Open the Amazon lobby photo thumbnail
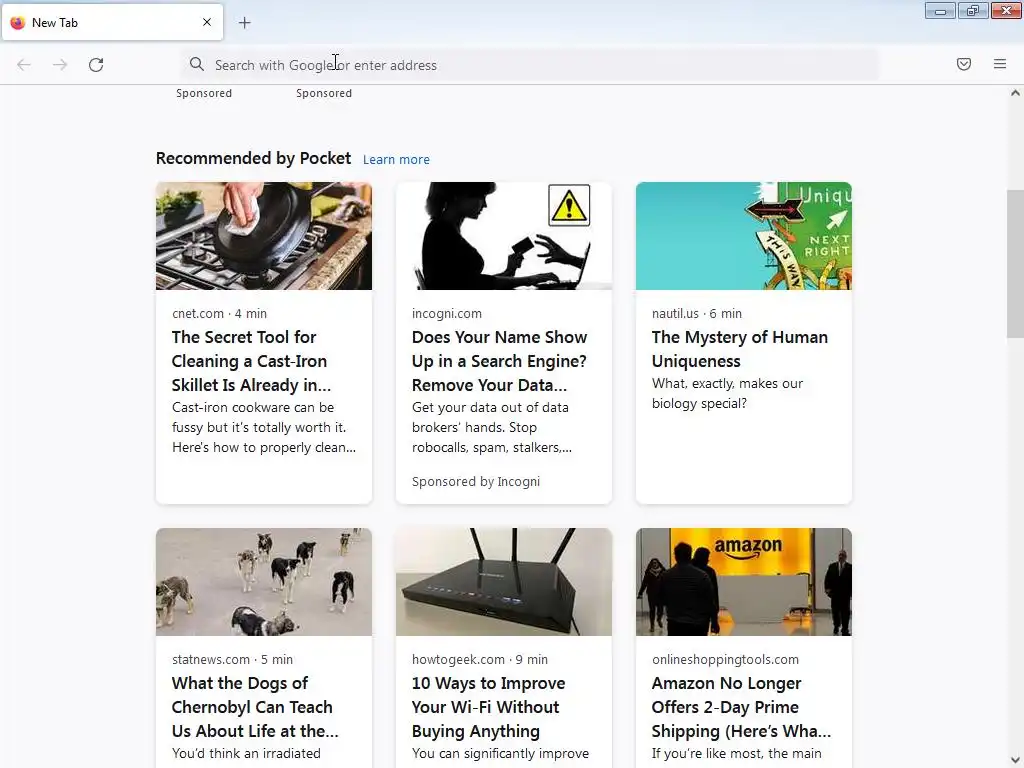The image size is (1024, 768). pos(744,582)
